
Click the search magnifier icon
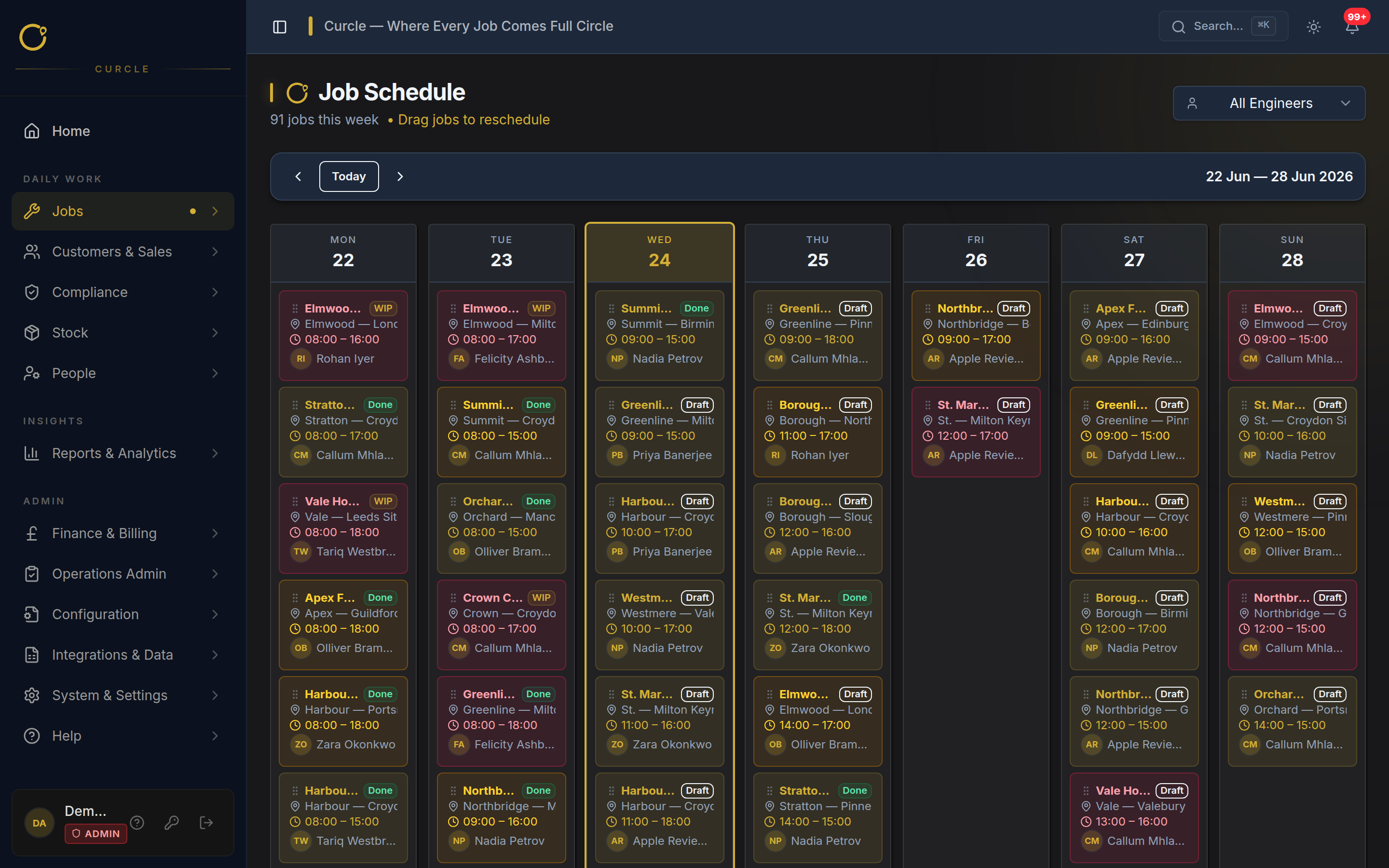point(1178,27)
